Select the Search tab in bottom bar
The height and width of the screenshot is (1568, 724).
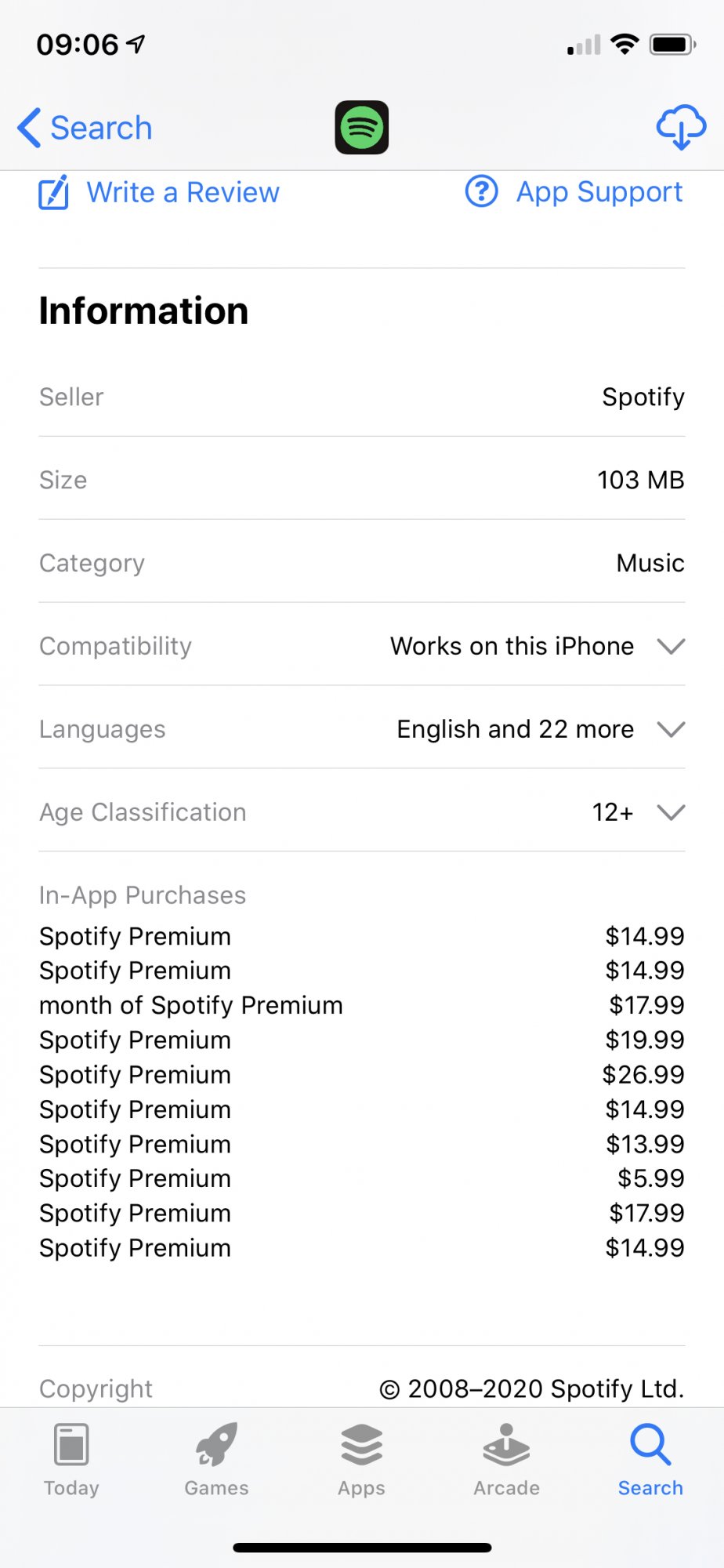pos(650,1458)
